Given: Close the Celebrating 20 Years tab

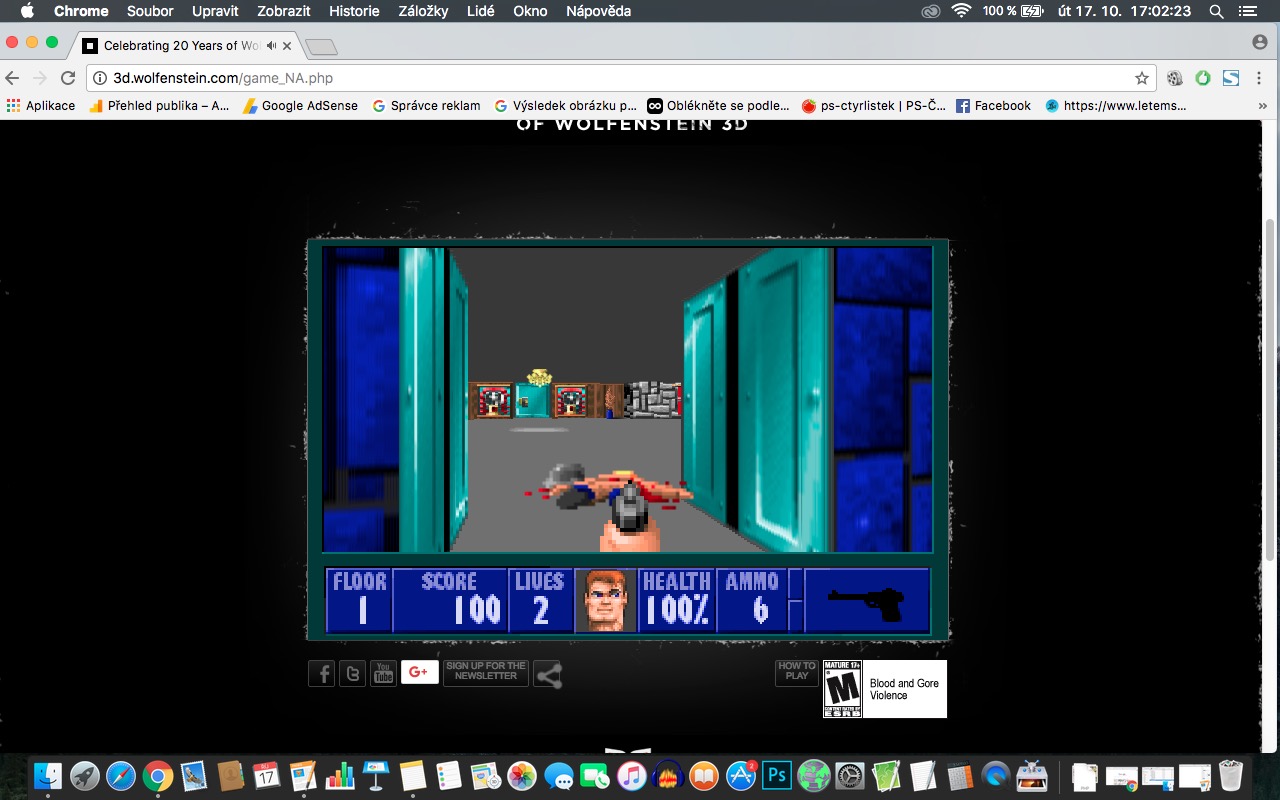Looking at the screenshot, I should 288,46.
